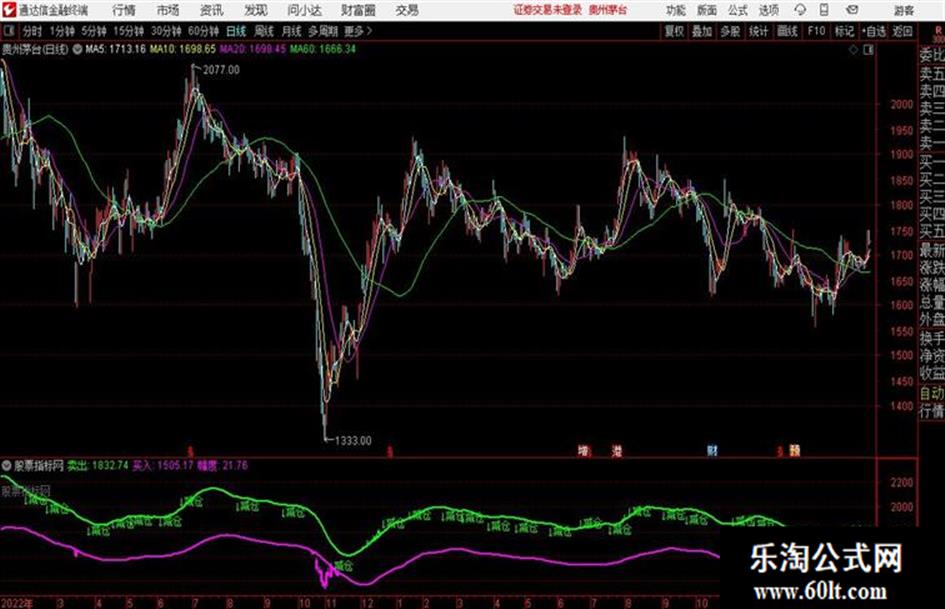
Task: Click the 叠加 overlay button
Action: (x=702, y=31)
